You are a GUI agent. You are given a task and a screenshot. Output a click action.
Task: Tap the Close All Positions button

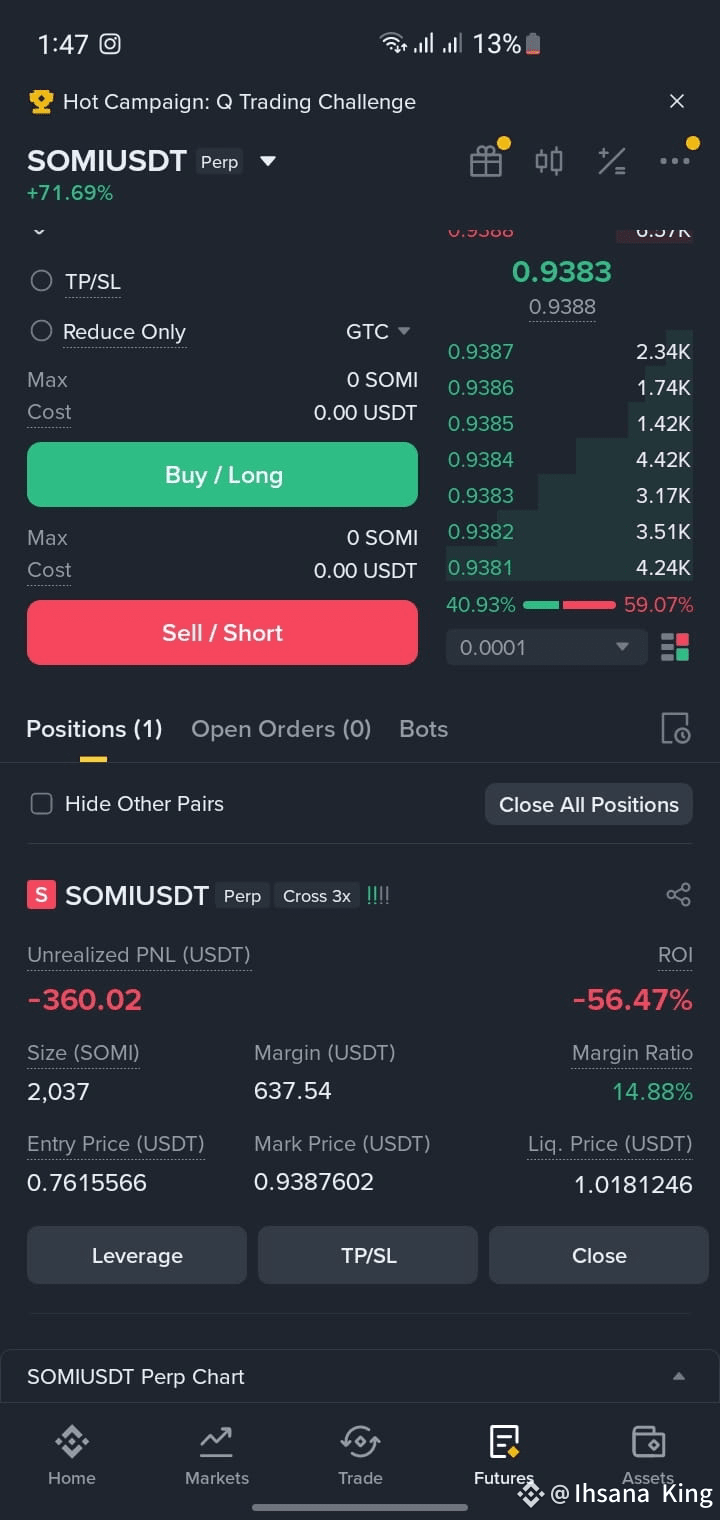click(x=589, y=804)
